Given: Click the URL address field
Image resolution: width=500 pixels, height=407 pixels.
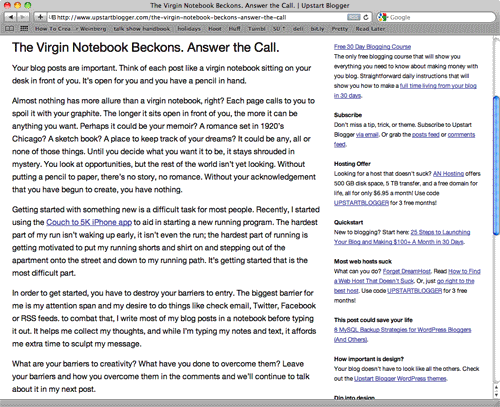Looking at the screenshot, I should (x=197, y=17).
